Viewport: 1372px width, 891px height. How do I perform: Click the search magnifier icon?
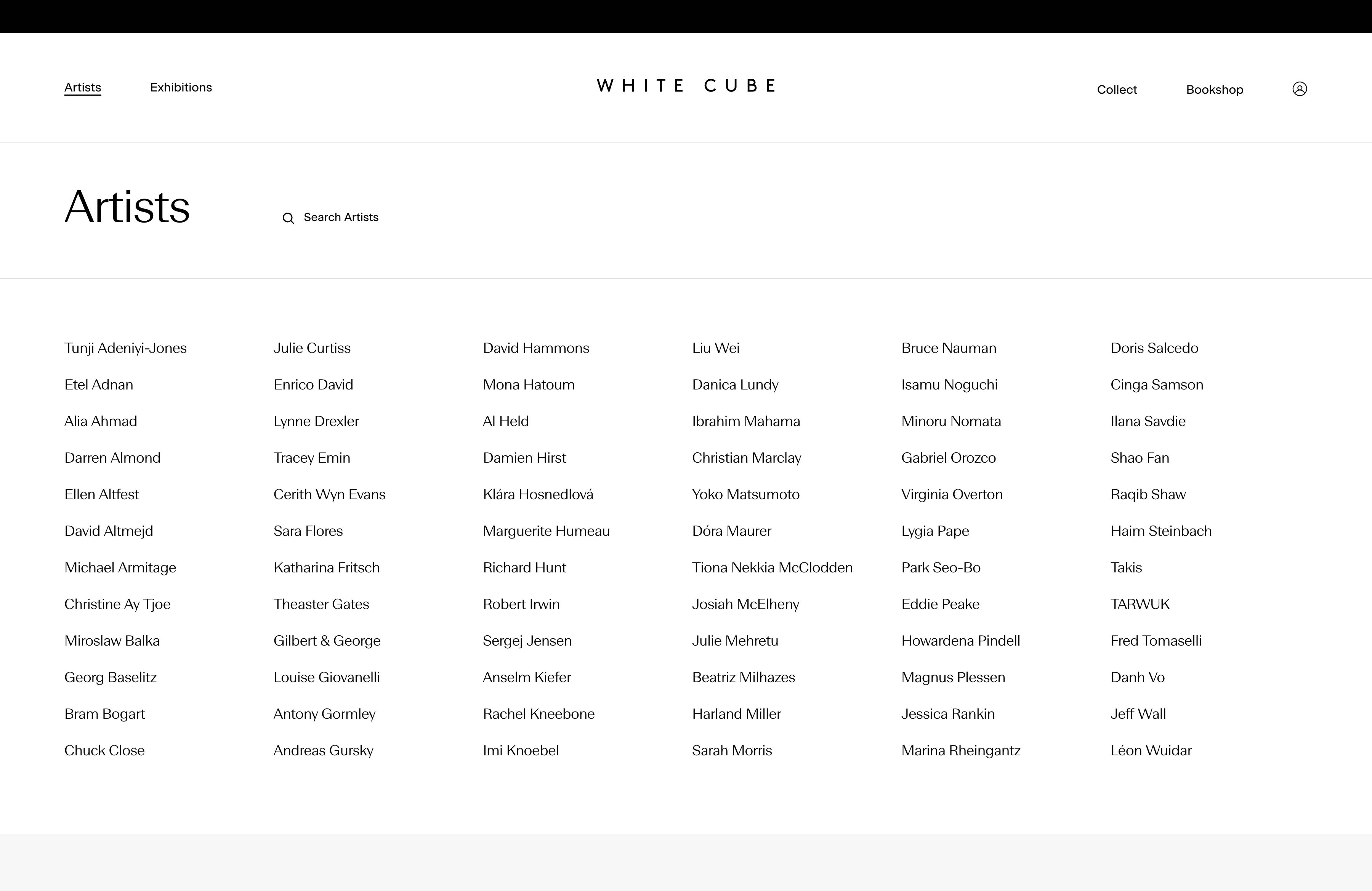[x=288, y=218]
